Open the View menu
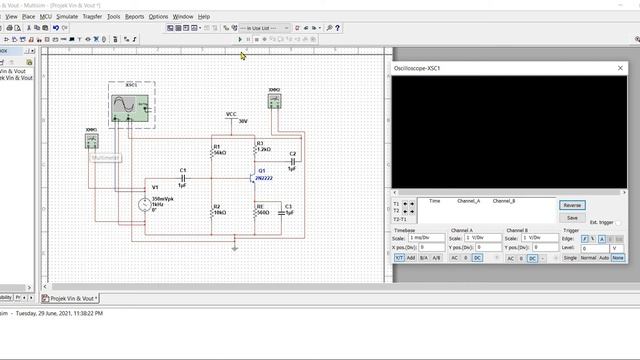The width and height of the screenshot is (640, 360). click(11, 16)
